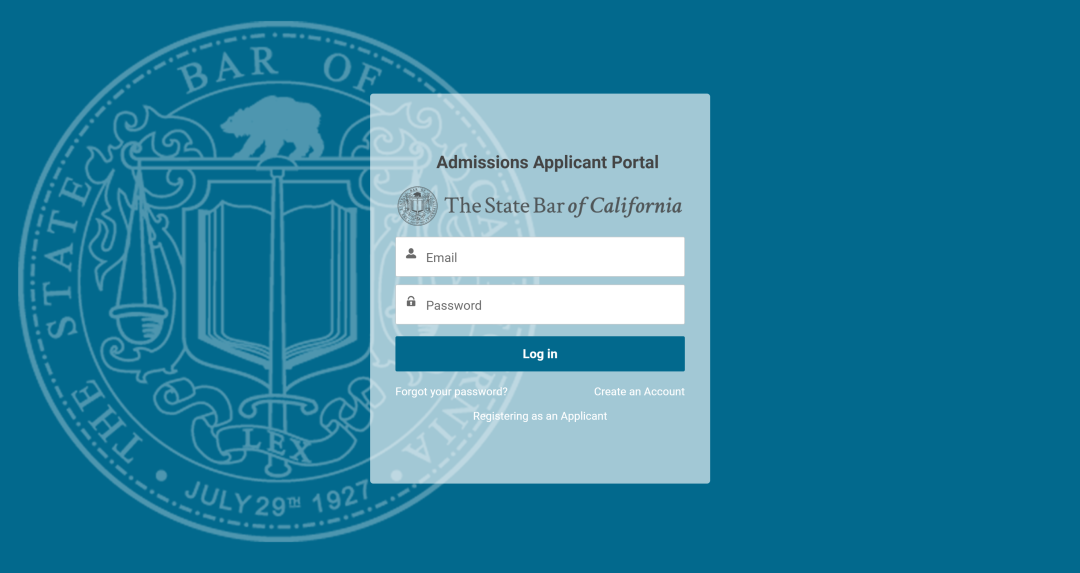
Task: Click the person icon in Email field
Action: point(411,254)
